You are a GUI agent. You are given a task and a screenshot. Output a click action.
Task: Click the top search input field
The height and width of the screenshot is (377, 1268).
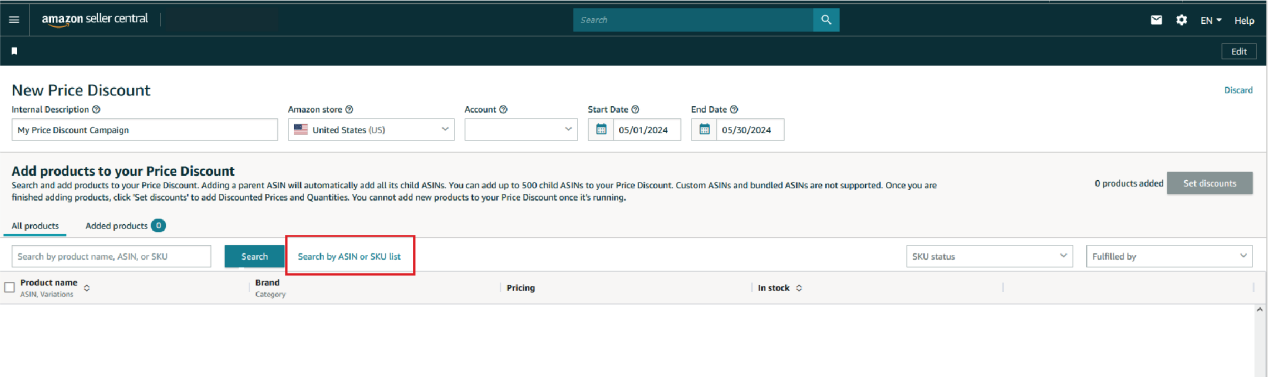pyautogui.click(x=693, y=19)
